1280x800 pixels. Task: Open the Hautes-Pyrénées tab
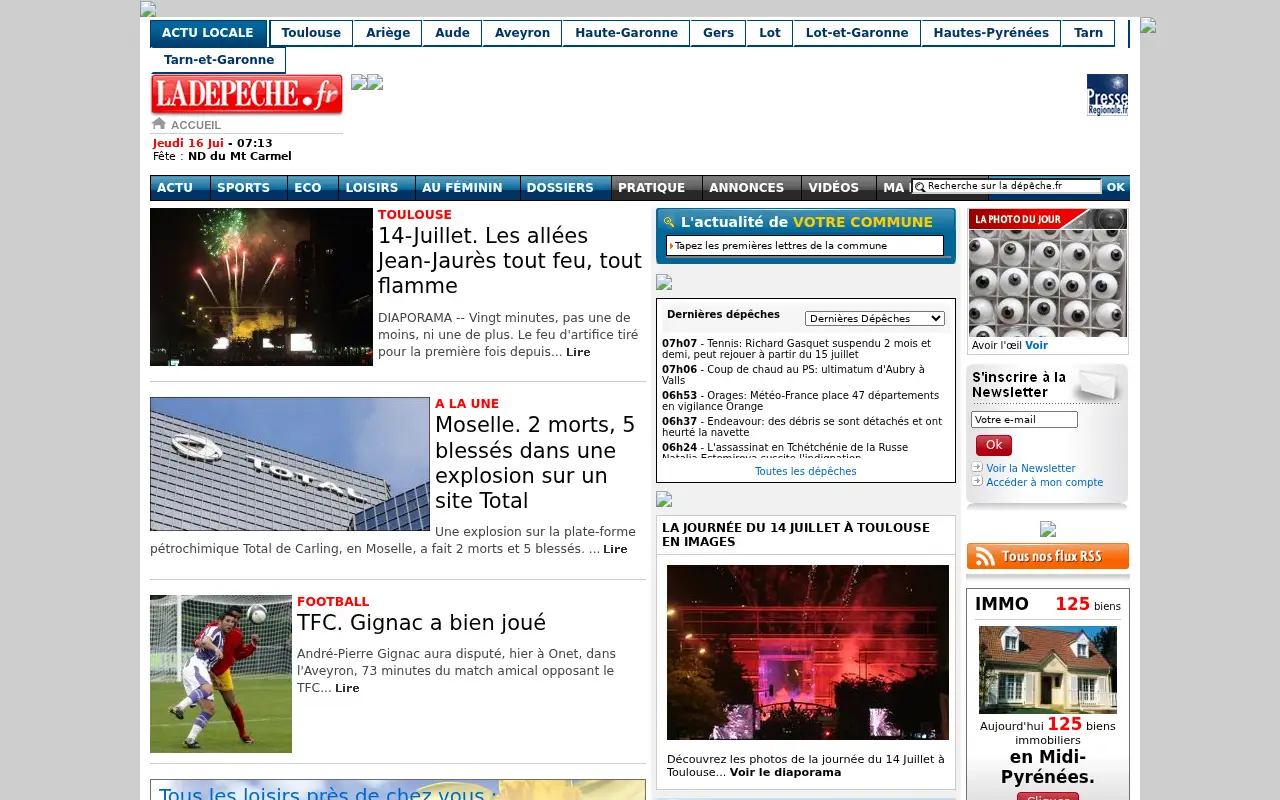(x=991, y=33)
